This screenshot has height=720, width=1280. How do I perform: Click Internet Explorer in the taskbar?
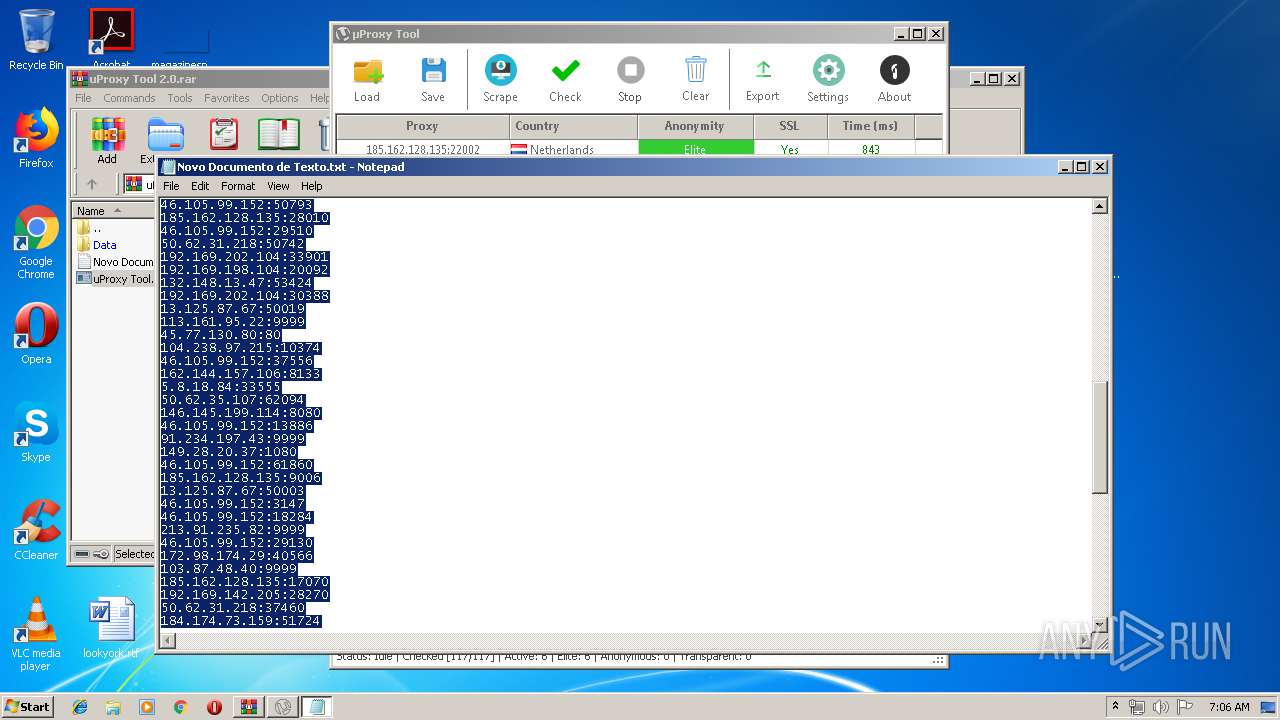click(80, 707)
